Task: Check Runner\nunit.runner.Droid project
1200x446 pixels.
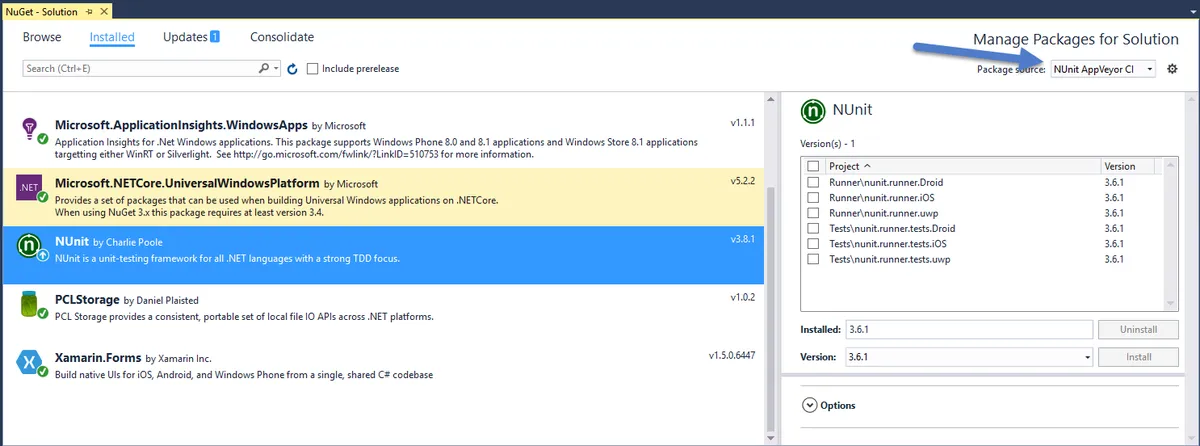Action: point(813,183)
